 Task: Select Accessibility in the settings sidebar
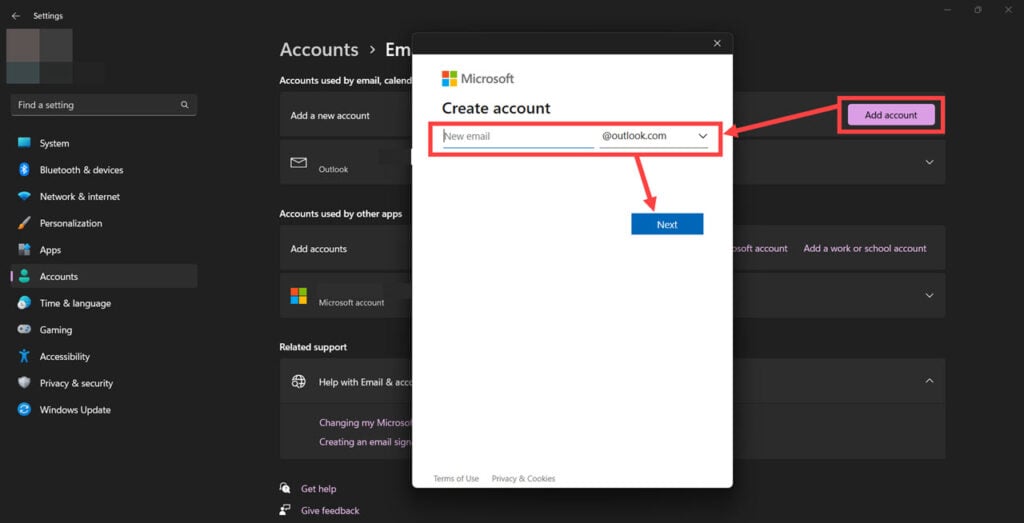coord(64,357)
